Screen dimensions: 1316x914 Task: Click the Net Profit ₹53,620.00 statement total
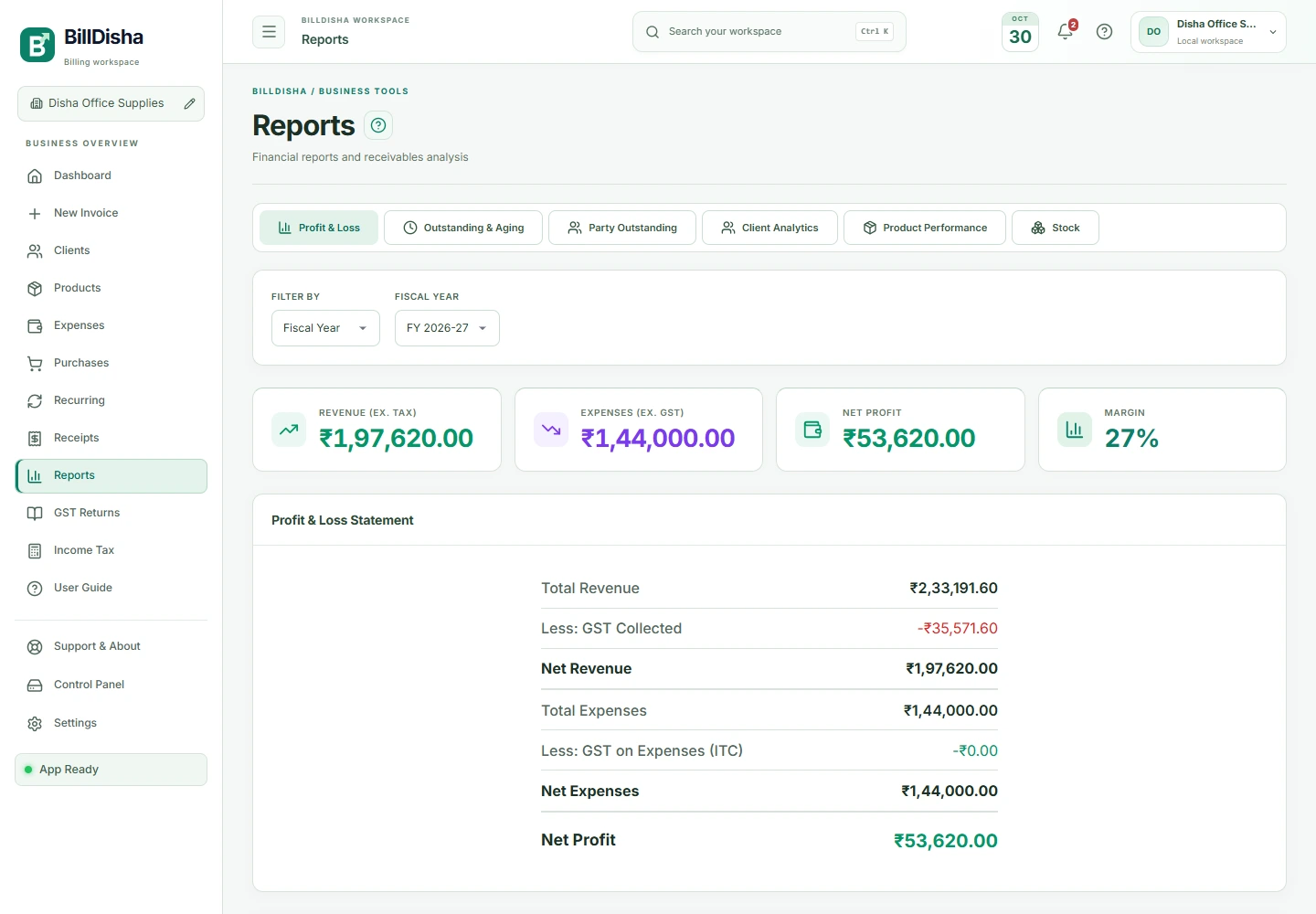(x=945, y=841)
